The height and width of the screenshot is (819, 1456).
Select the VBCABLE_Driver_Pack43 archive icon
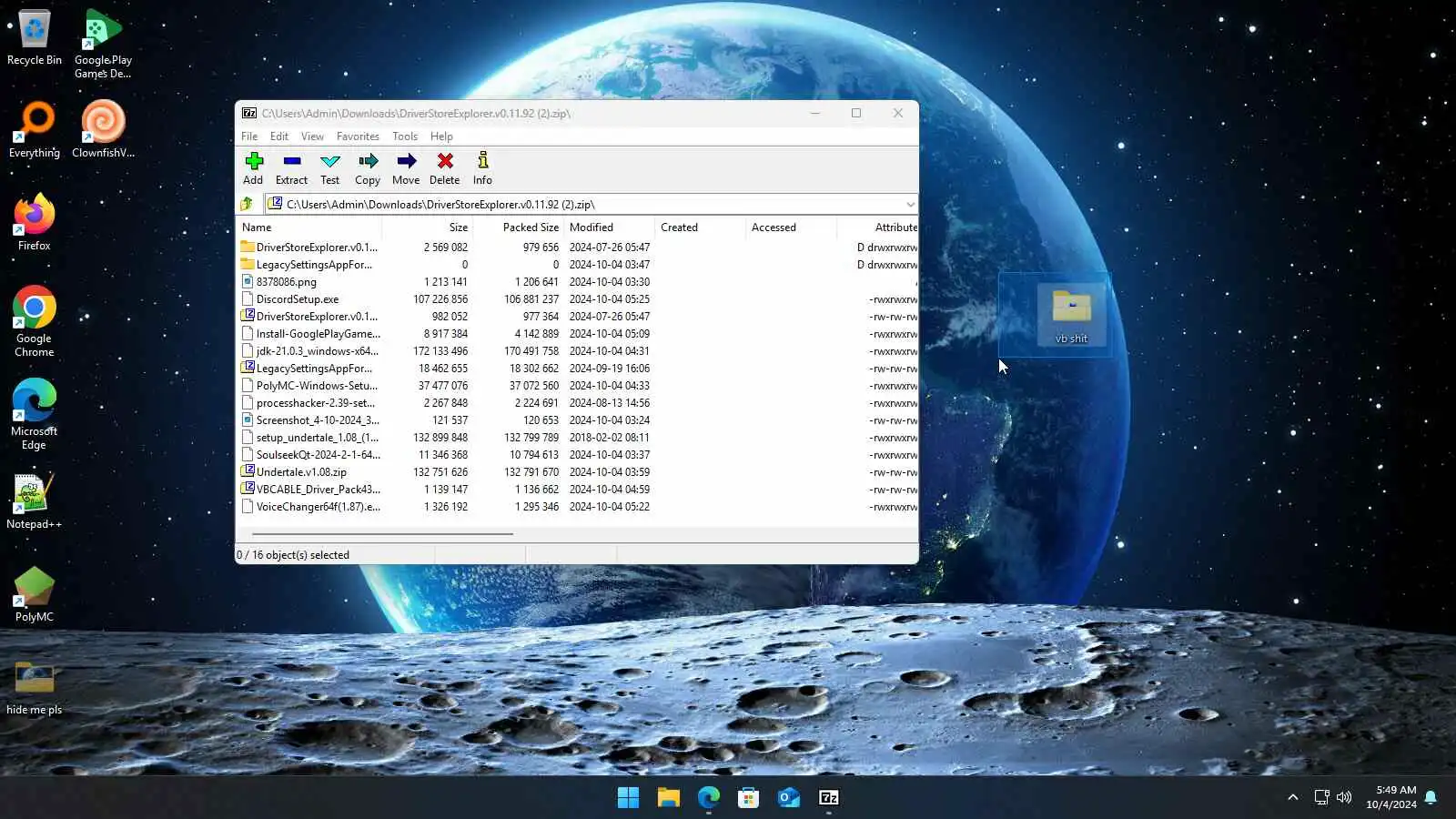[x=248, y=489]
